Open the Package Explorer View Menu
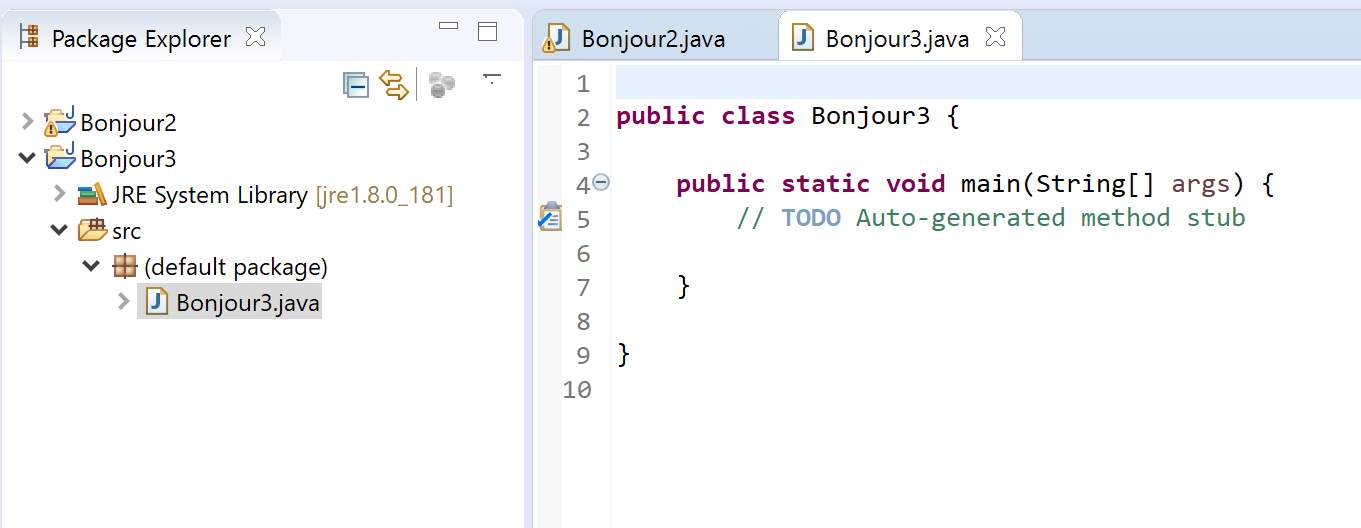This screenshot has width=1361, height=528. click(x=491, y=78)
